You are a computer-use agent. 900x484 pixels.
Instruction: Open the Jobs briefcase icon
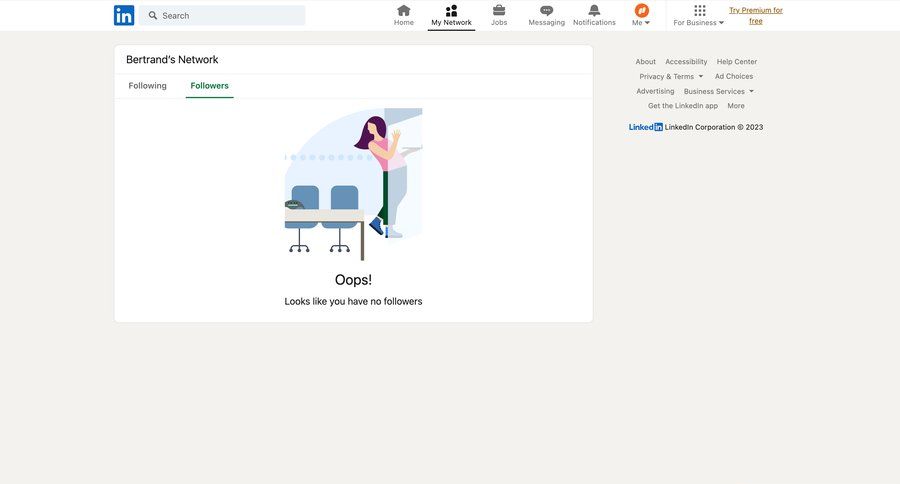499,10
